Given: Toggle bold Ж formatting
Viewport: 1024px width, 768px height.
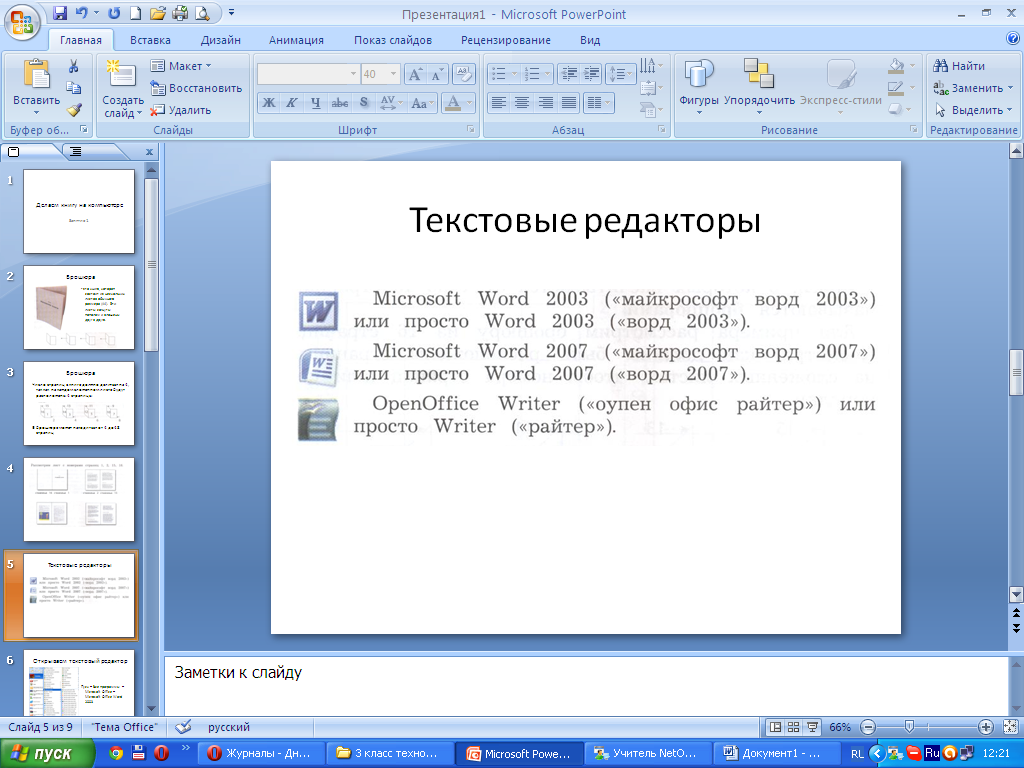Looking at the screenshot, I should pos(269,103).
